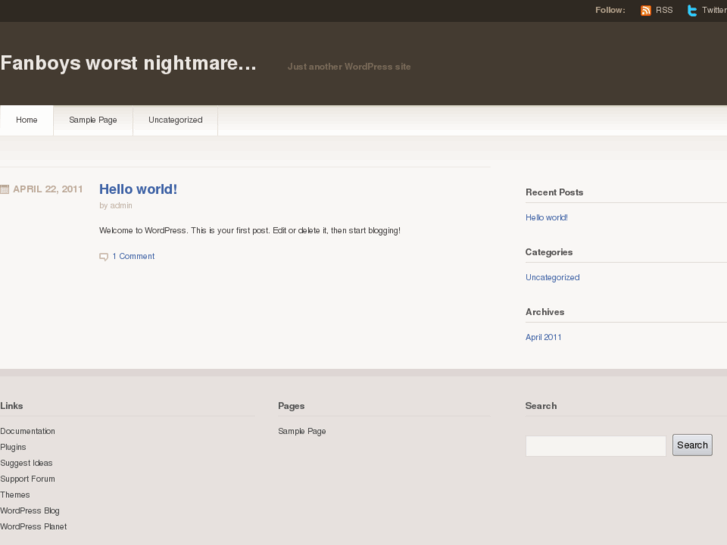The image size is (727, 545).
Task: Open the WordPress Blog footer link
Action: pos(30,511)
